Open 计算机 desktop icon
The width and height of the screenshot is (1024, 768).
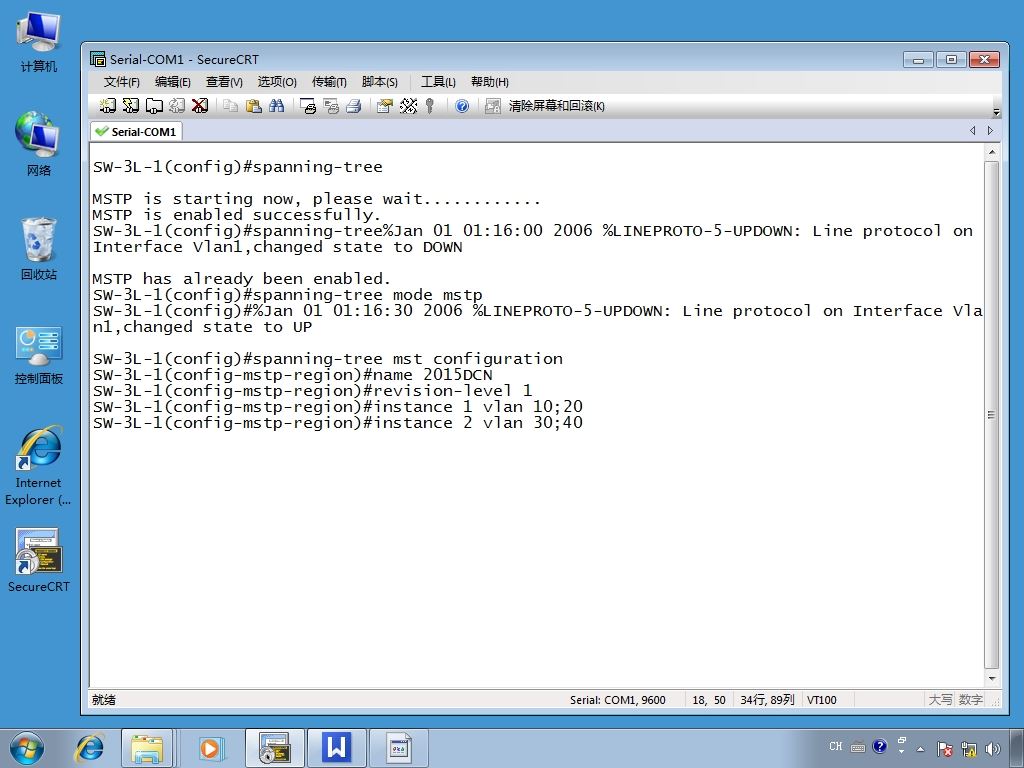tap(39, 41)
